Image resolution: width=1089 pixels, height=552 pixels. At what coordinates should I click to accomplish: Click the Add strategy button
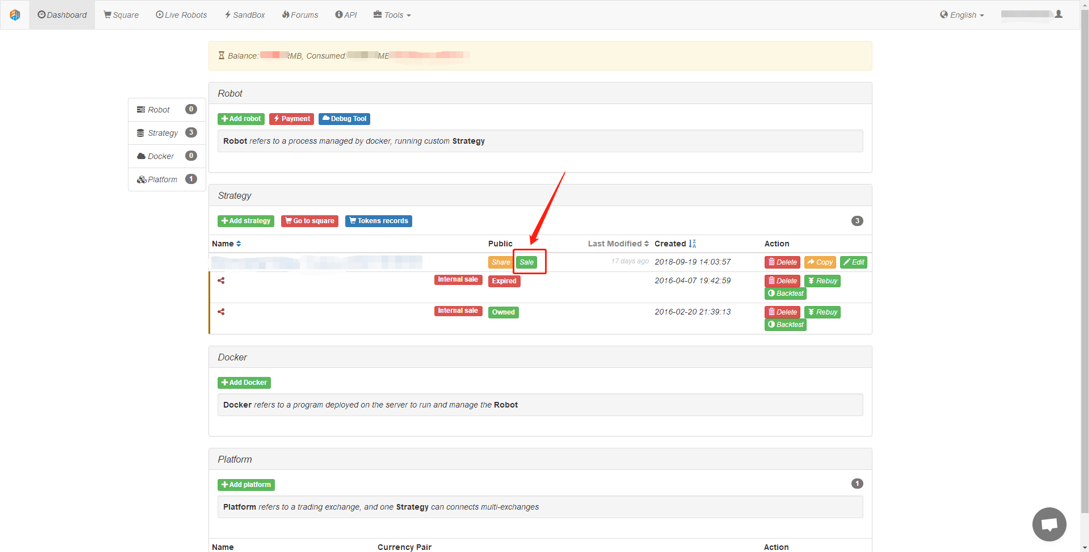click(246, 221)
